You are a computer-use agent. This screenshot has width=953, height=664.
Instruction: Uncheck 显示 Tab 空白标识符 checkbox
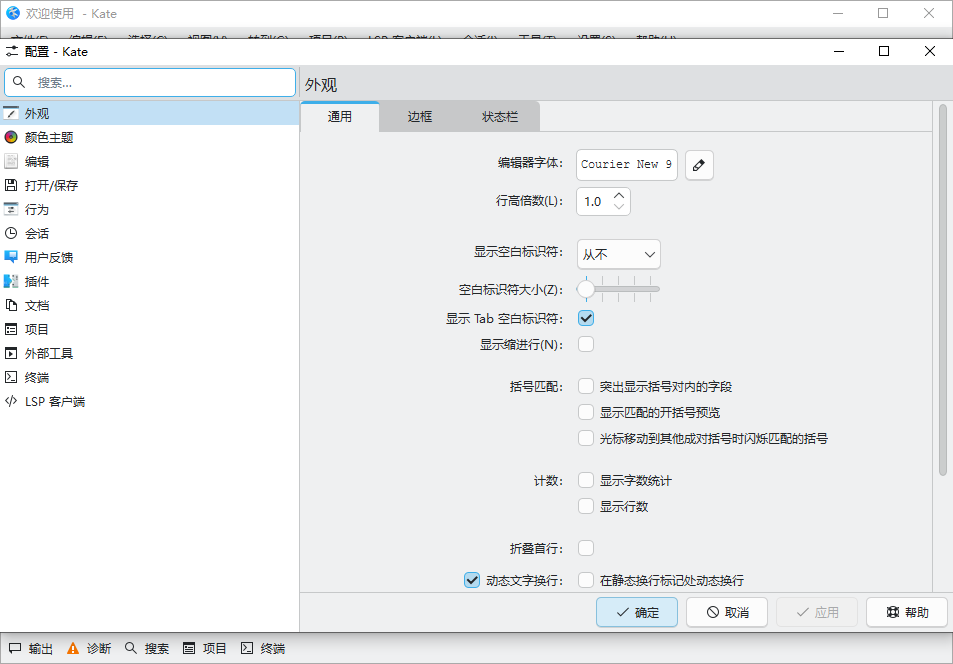click(586, 319)
